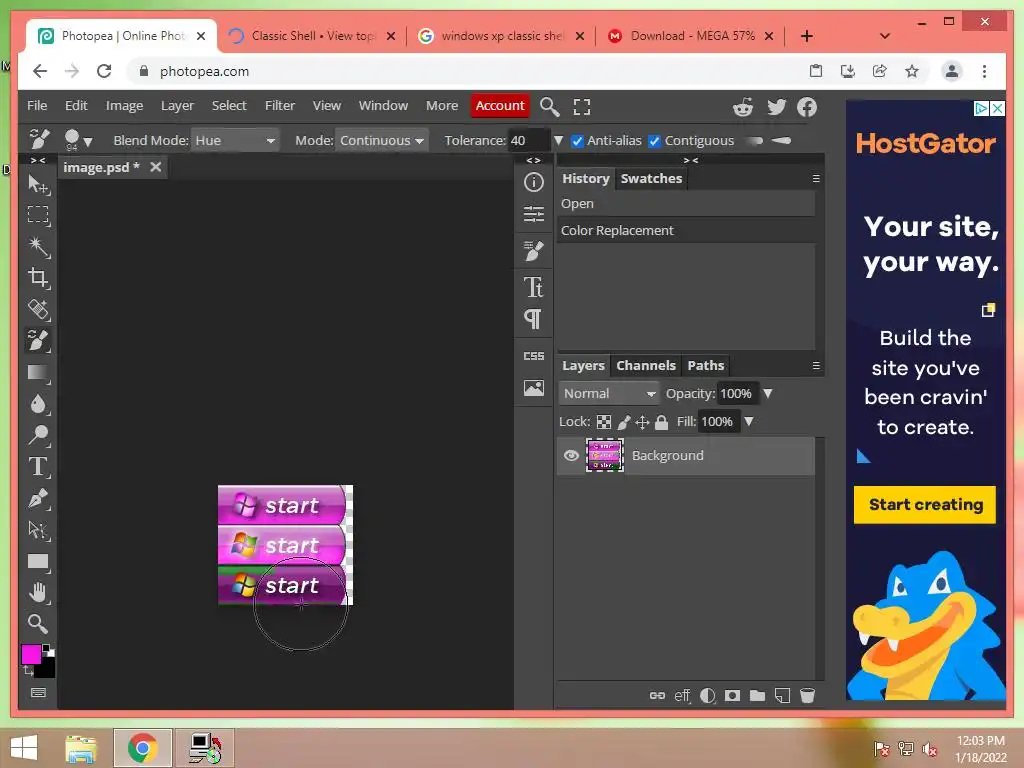The height and width of the screenshot is (768, 1024).
Task: Select the Hand tool
Action: coord(39,592)
